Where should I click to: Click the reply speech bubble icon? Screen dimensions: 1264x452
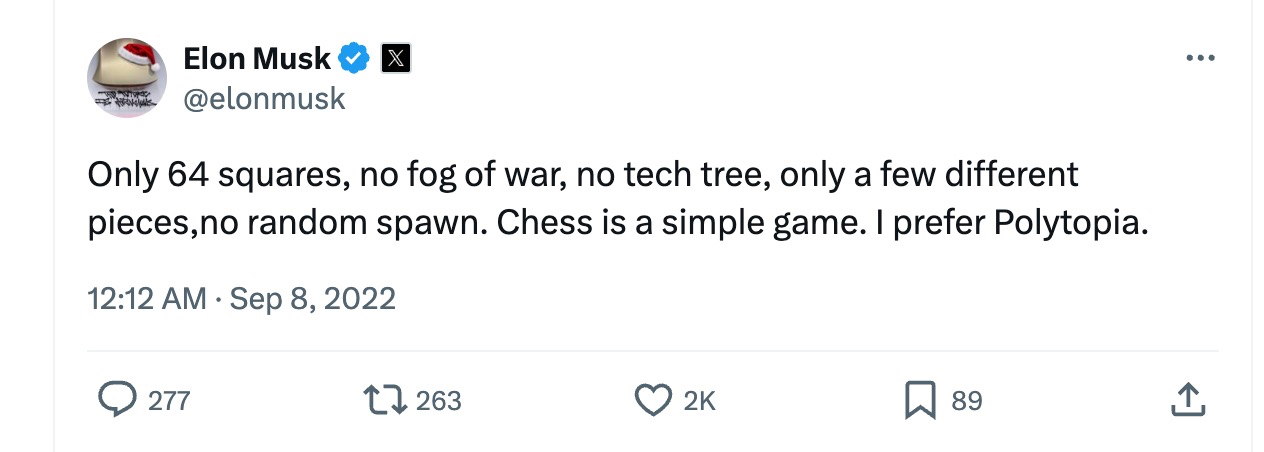point(117,401)
